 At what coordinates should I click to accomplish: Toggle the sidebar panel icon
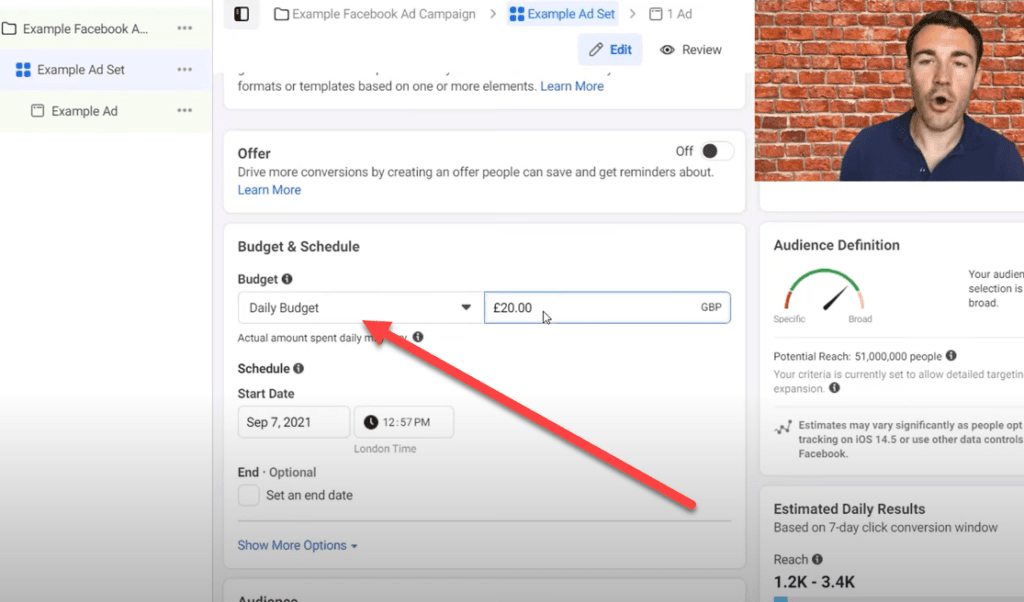(x=241, y=14)
